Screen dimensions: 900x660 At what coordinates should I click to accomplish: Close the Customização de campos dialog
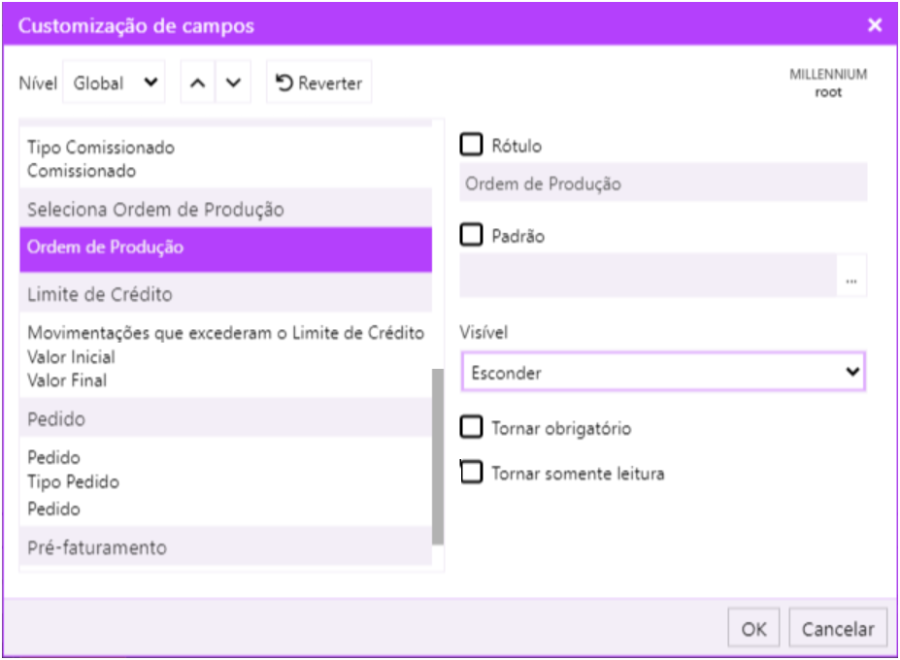point(875,25)
